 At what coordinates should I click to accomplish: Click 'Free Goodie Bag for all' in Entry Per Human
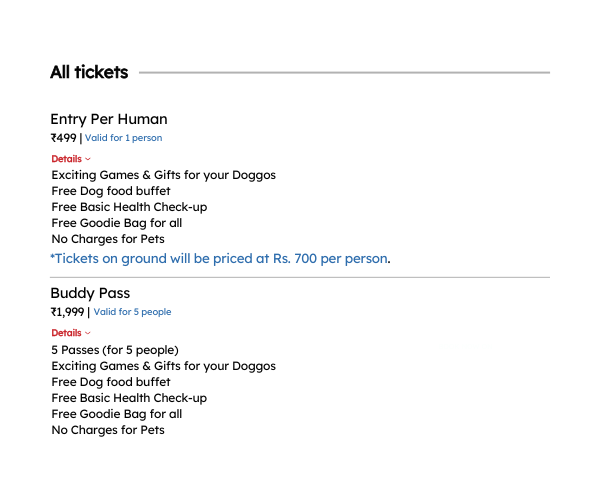(117, 223)
